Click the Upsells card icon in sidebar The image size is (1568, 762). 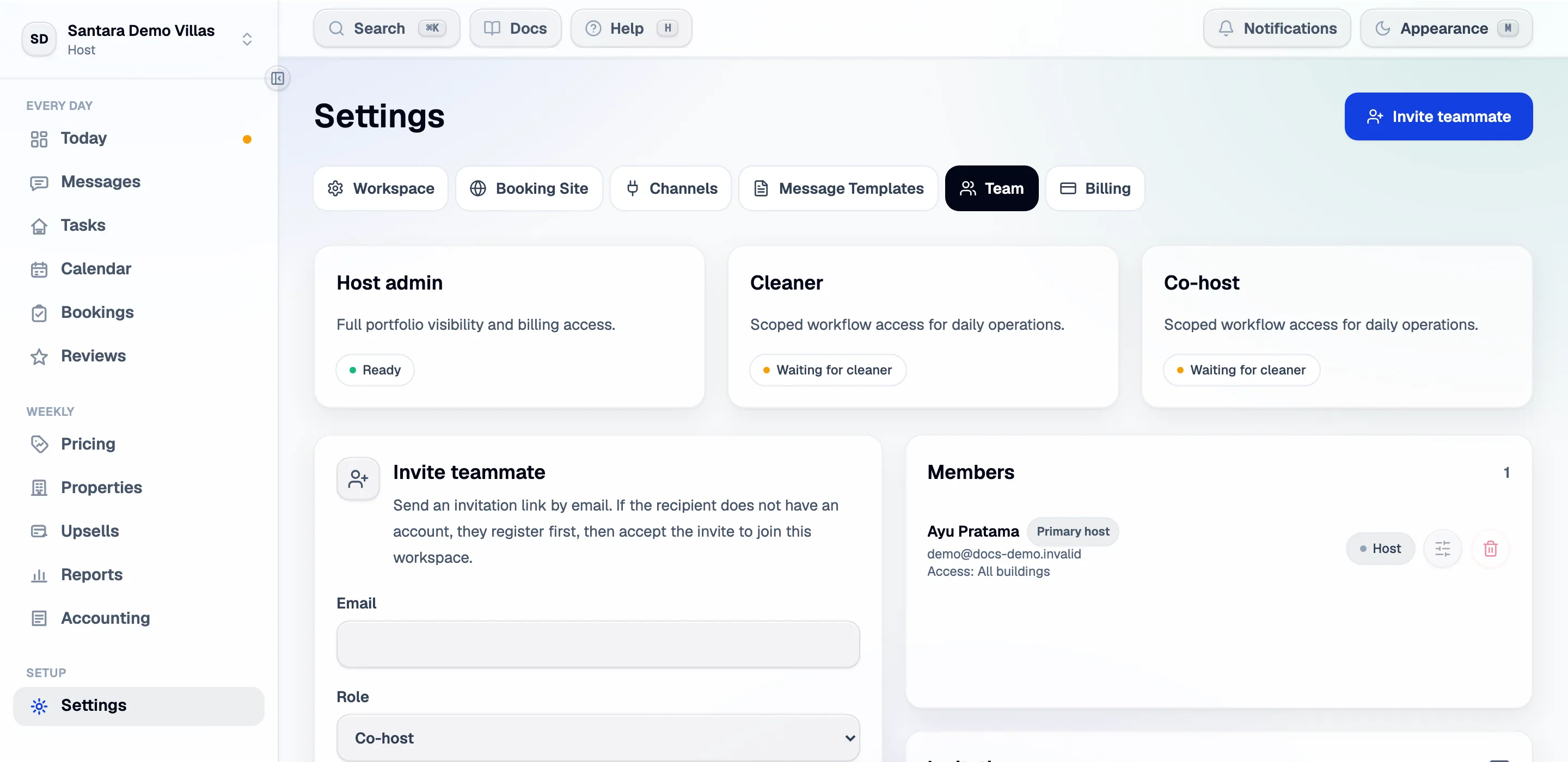tap(39, 531)
